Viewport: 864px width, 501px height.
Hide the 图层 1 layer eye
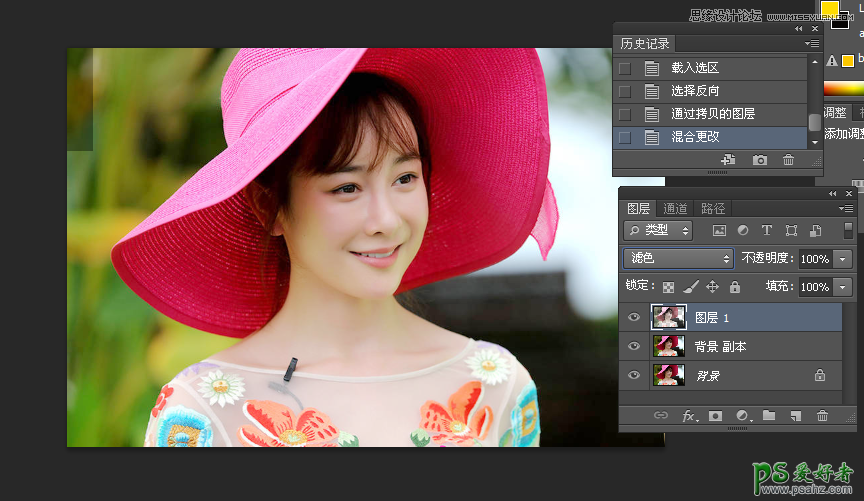[x=634, y=318]
